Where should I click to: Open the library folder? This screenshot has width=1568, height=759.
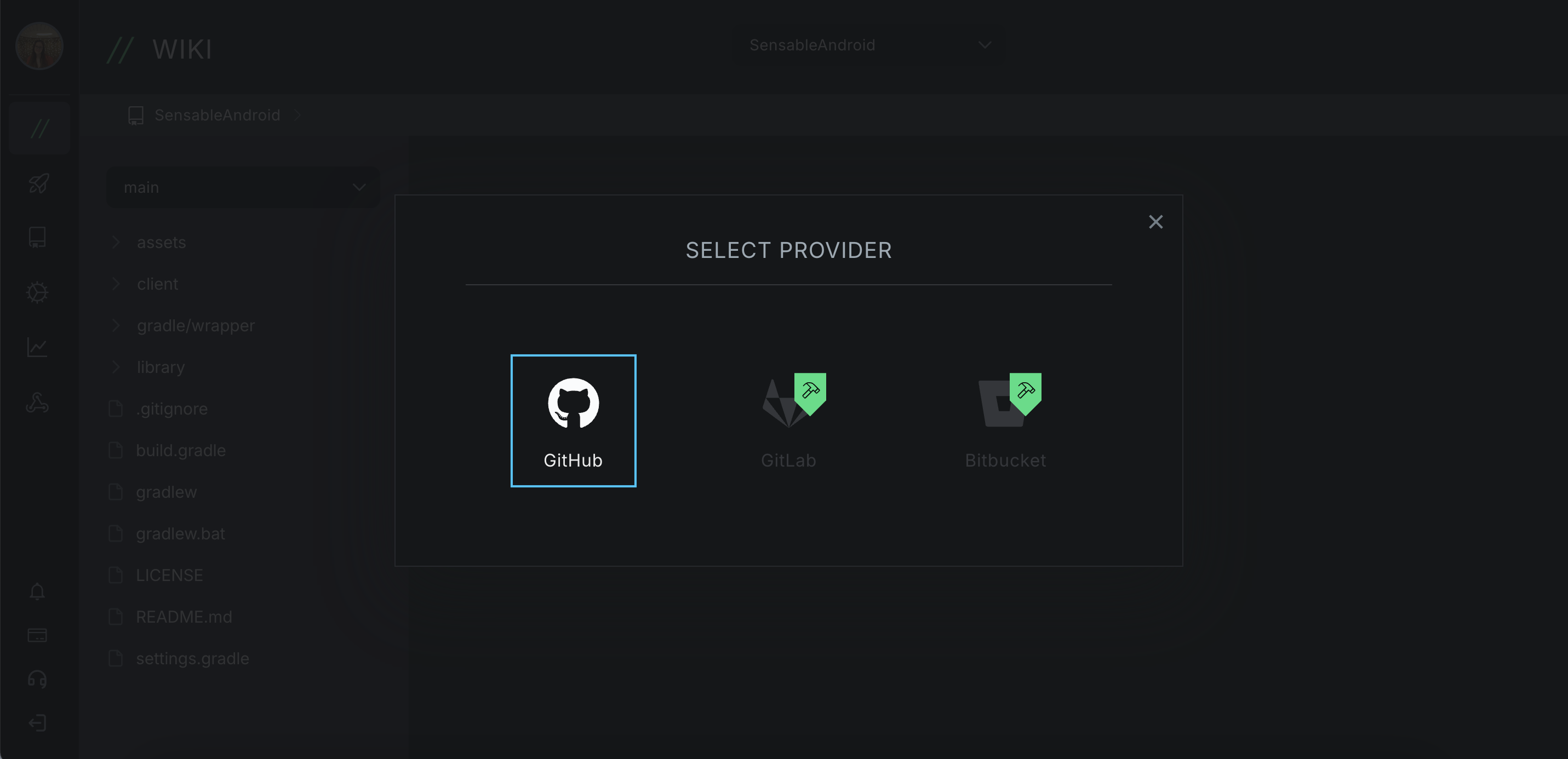point(160,367)
